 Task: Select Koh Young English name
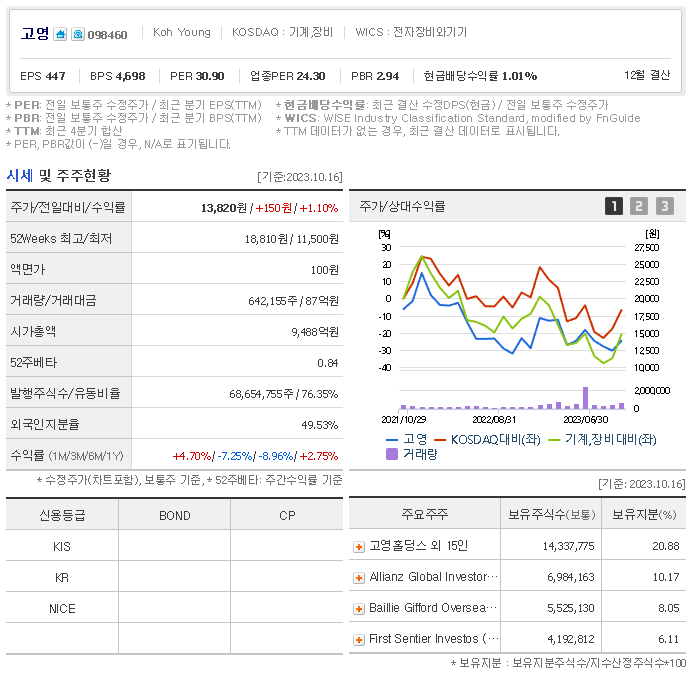182,32
